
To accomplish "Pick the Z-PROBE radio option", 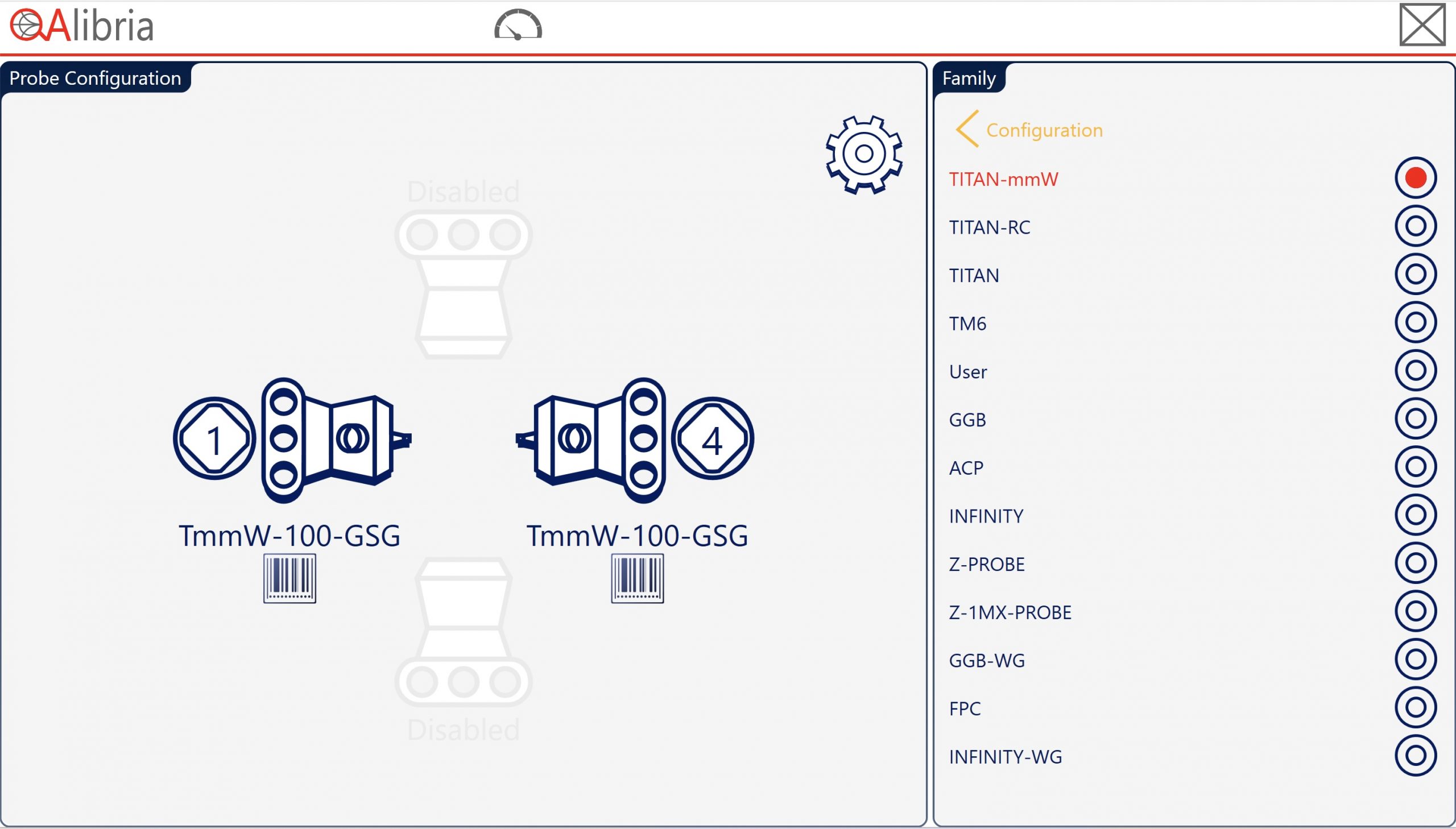I will click(x=1415, y=563).
